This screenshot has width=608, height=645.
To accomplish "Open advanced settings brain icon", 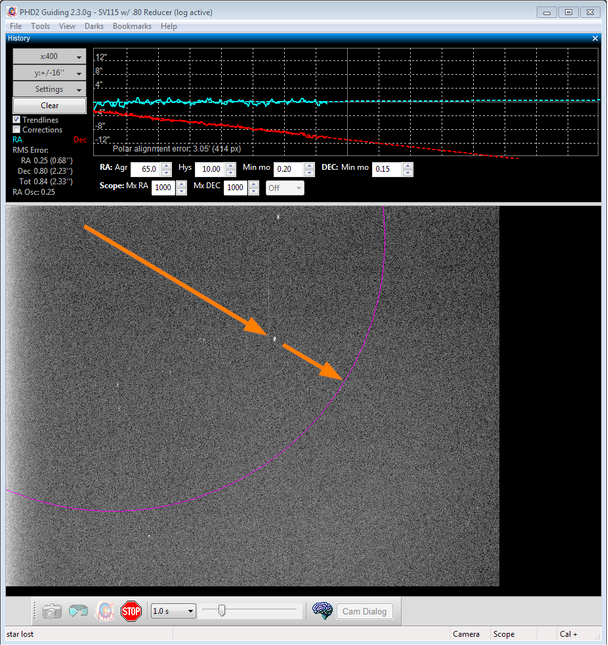I will coord(322,611).
